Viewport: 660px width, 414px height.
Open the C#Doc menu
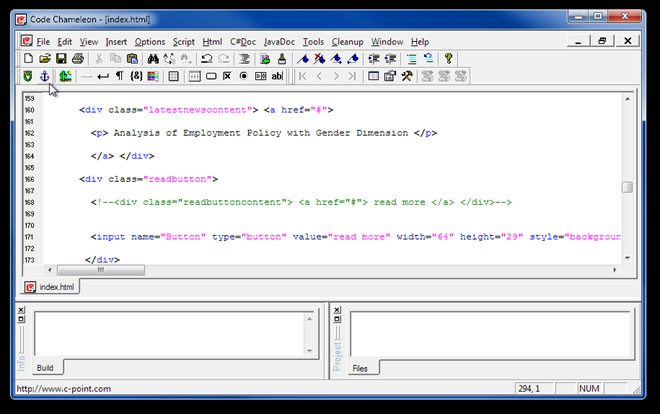[243, 42]
